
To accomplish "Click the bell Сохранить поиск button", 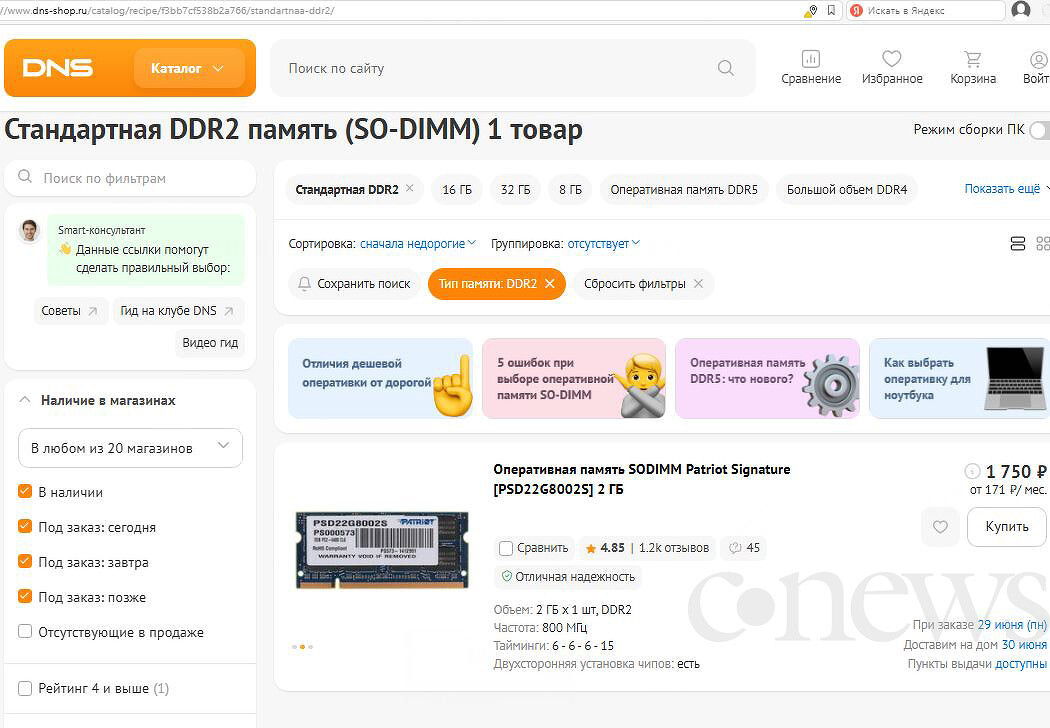I will tap(354, 284).
